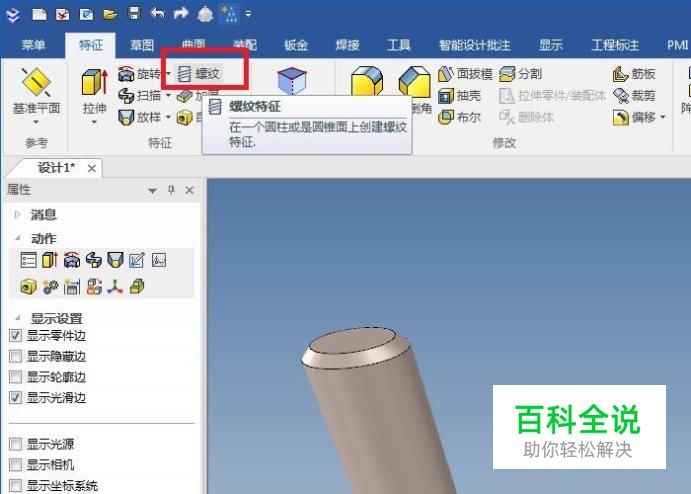
Task: Click the sketch edit pencil icon in 动作 panel
Action: click(x=137, y=260)
